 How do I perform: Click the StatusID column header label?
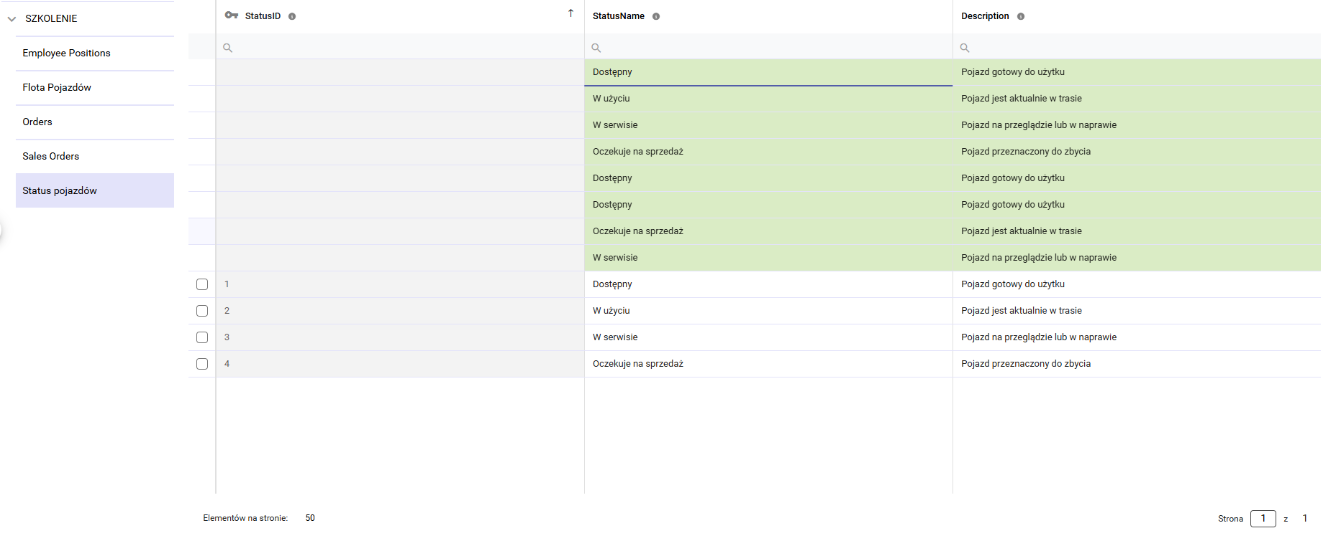click(264, 16)
